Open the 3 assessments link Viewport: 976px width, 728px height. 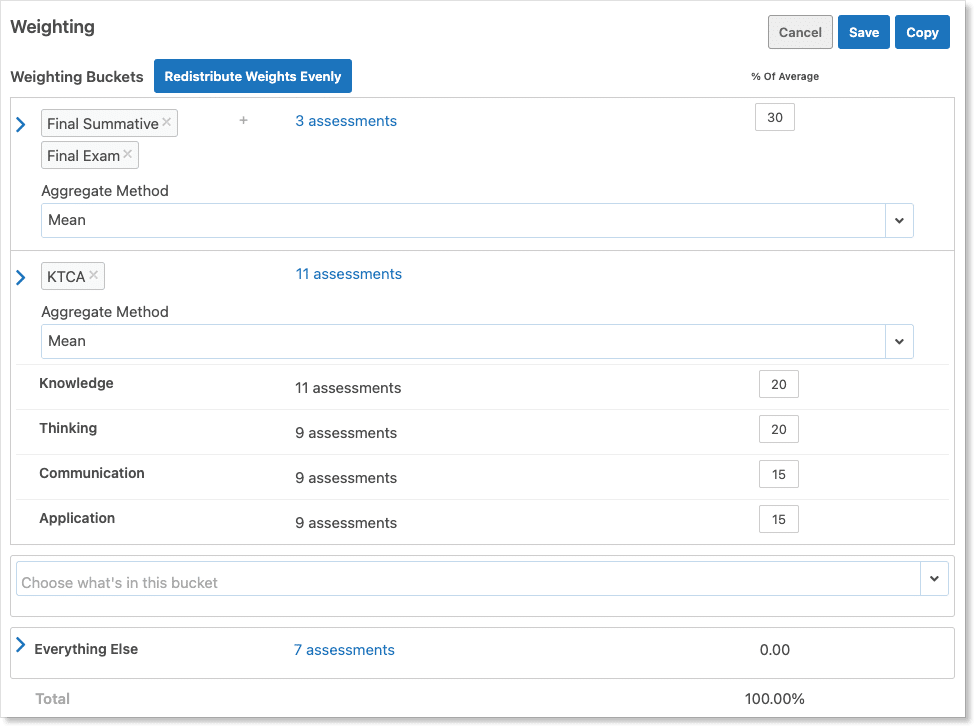click(x=346, y=121)
